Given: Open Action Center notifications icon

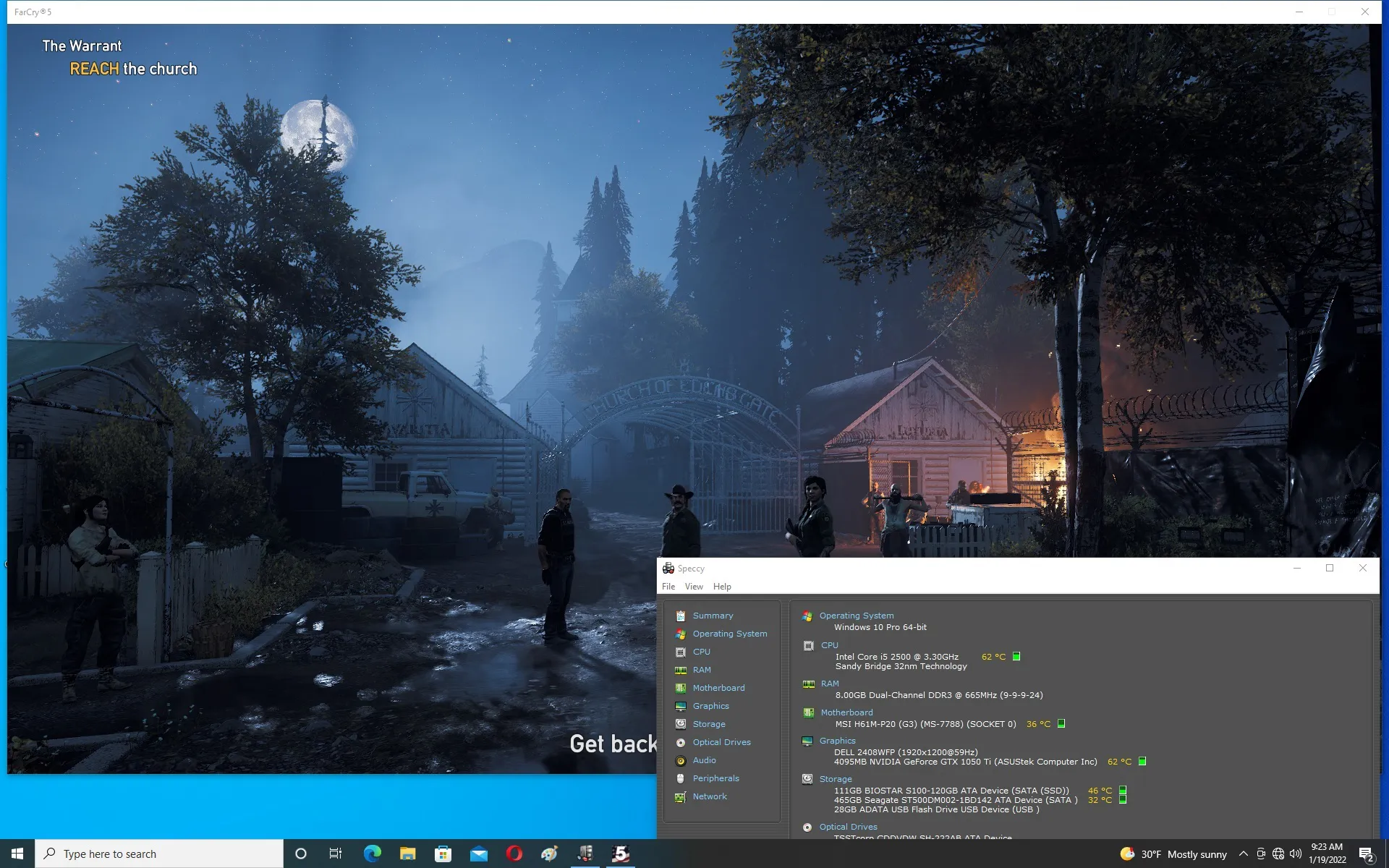Looking at the screenshot, I should tap(1366, 854).
